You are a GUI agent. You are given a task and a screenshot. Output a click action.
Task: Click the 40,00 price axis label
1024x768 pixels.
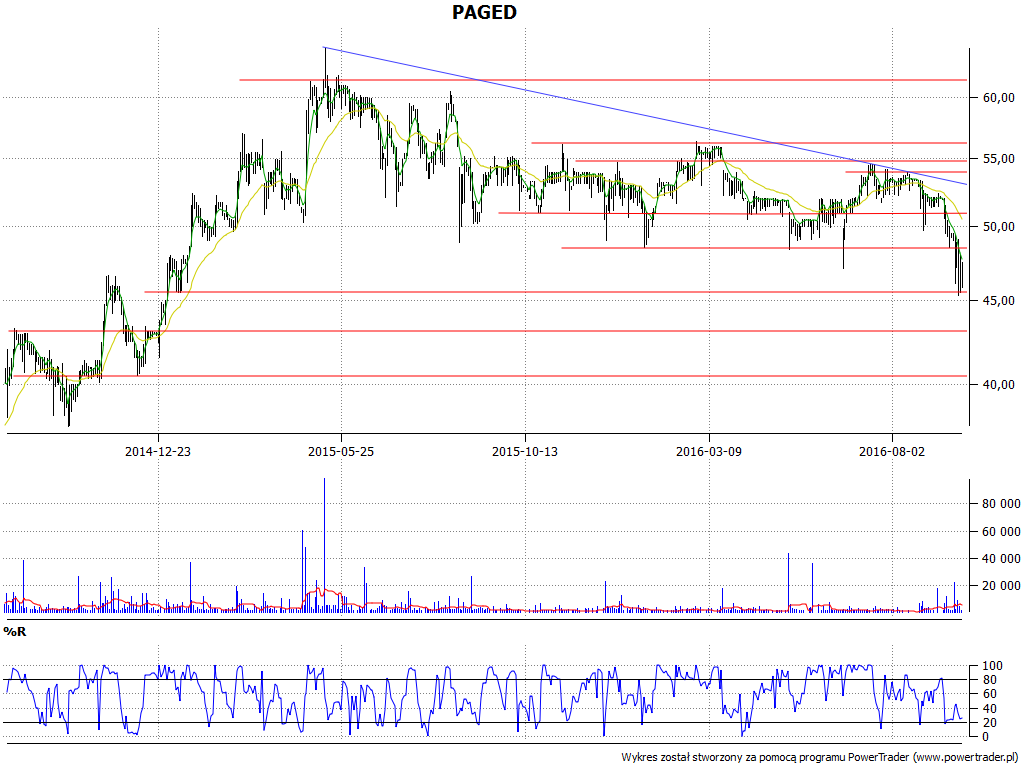pos(999,385)
